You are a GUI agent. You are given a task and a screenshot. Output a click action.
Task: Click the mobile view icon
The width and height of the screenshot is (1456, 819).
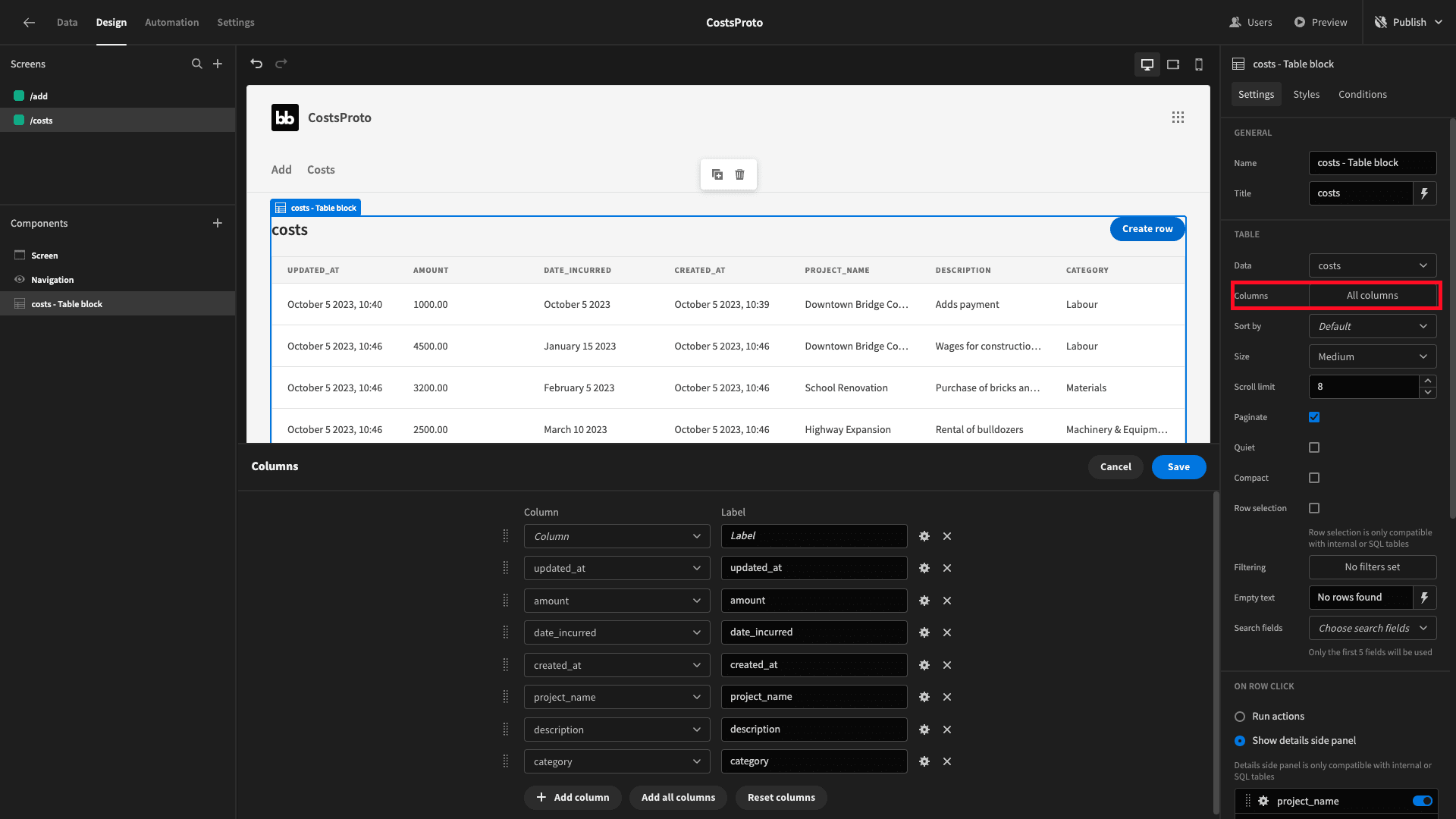[x=1199, y=63]
